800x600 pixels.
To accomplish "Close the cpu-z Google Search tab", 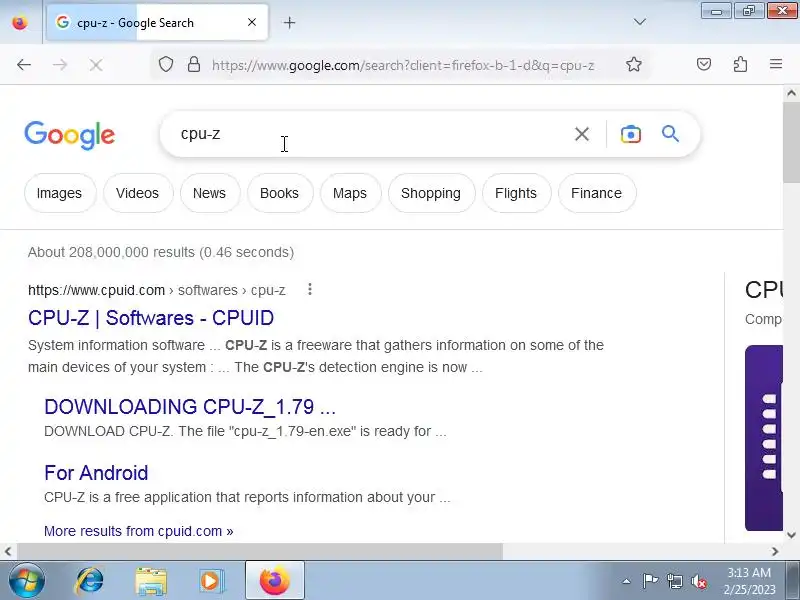I will 252,22.
